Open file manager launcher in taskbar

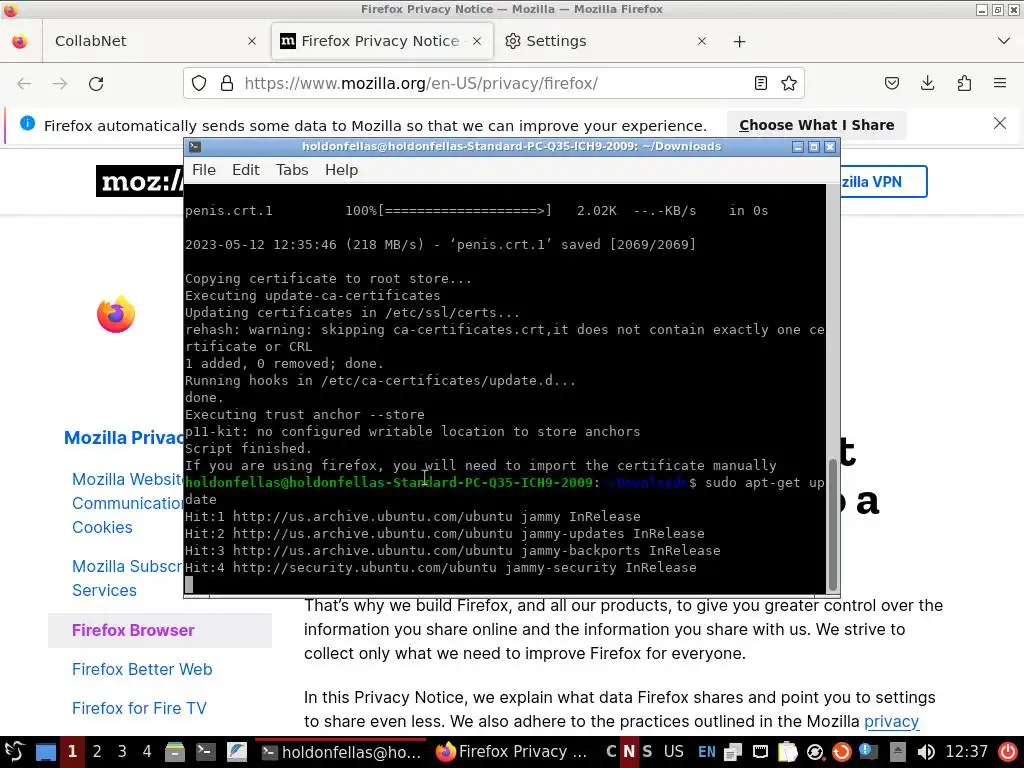[174, 752]
